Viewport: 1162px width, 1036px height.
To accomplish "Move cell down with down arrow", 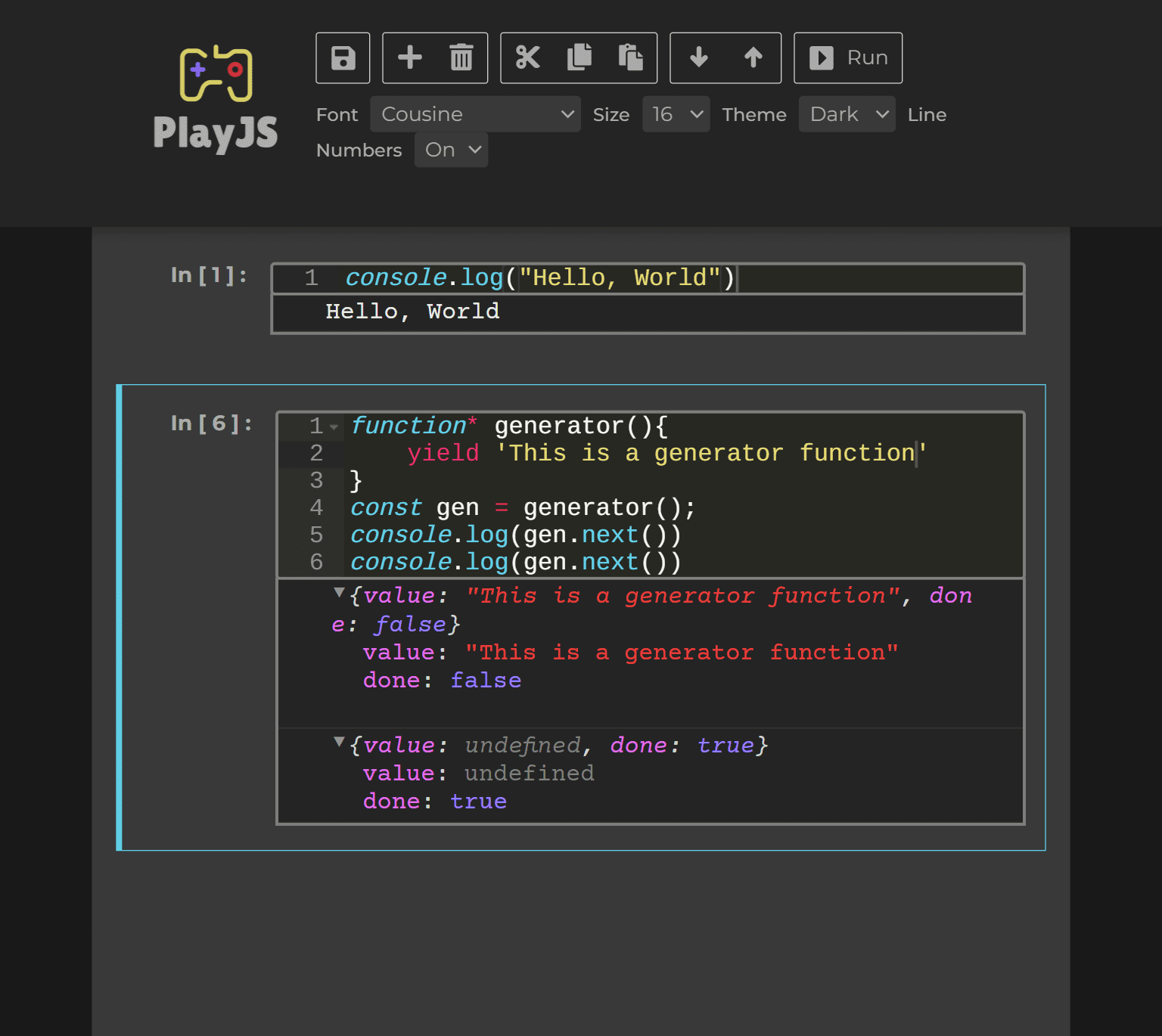I will click(698, 57).
